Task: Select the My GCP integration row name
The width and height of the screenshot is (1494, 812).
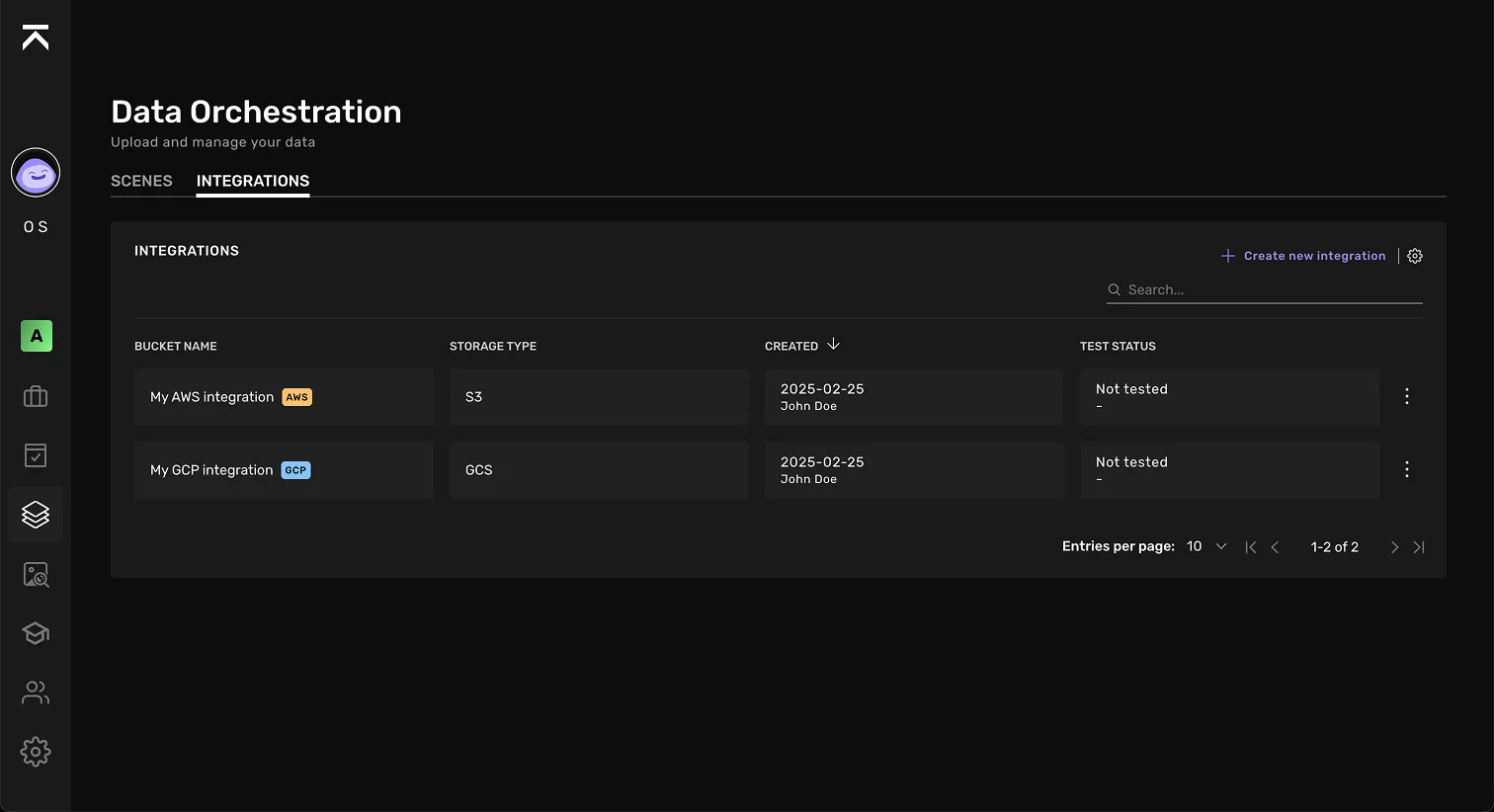Action: (x=211, y=470)
